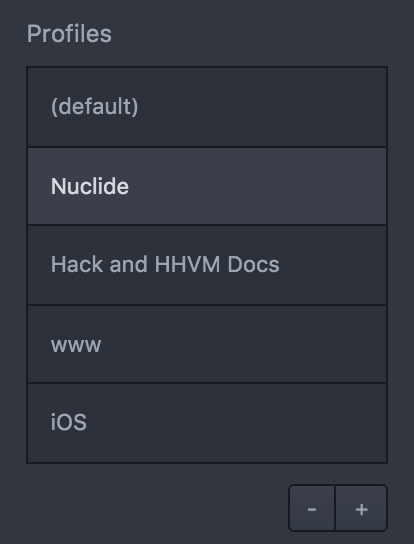
Task: Click the Hack and HHVM Docs text
Action: coord(165,264)
